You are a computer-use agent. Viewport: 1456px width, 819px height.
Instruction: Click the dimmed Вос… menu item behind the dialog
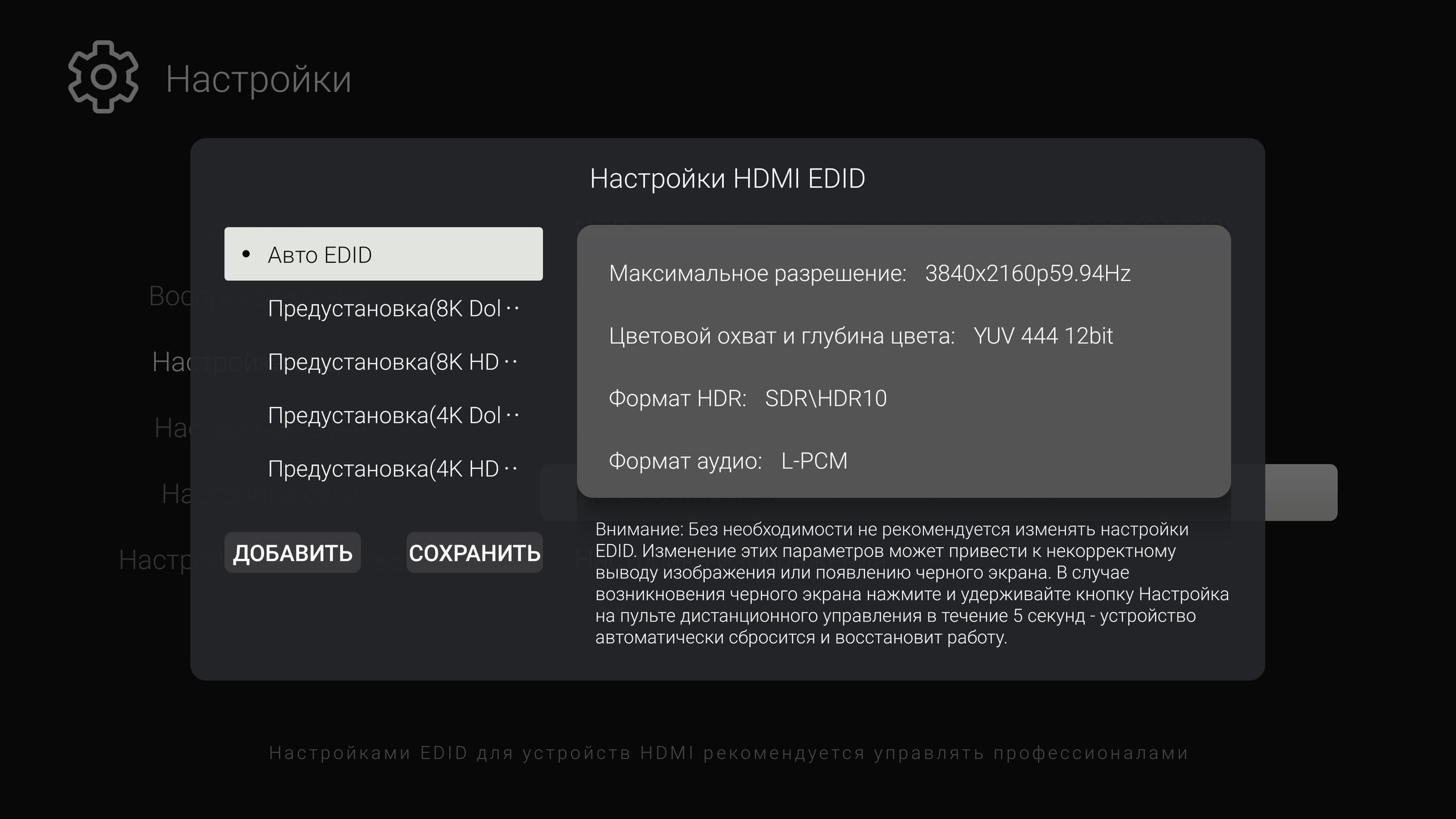168,296
